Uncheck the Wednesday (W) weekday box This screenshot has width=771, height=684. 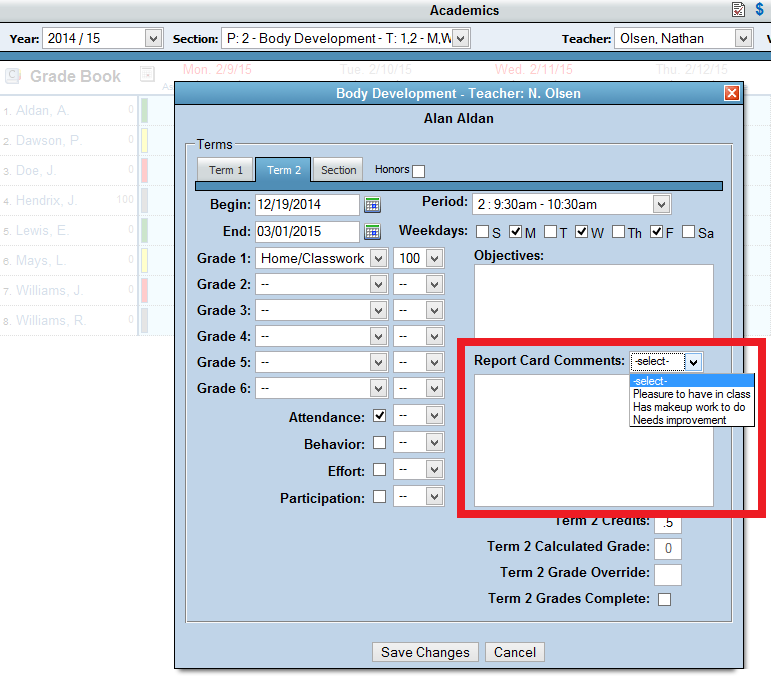[582, 232]
